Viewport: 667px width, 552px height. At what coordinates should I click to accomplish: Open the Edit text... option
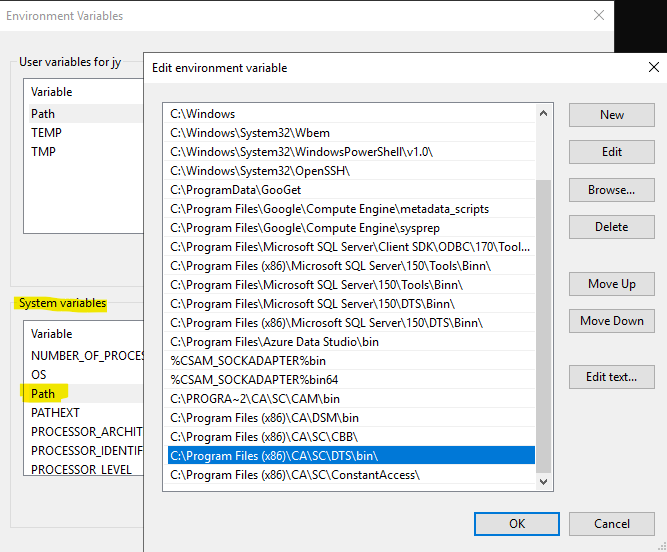611,377
